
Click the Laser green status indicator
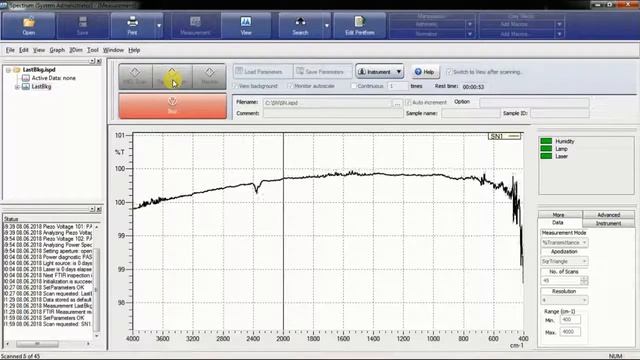click(546, 156)
